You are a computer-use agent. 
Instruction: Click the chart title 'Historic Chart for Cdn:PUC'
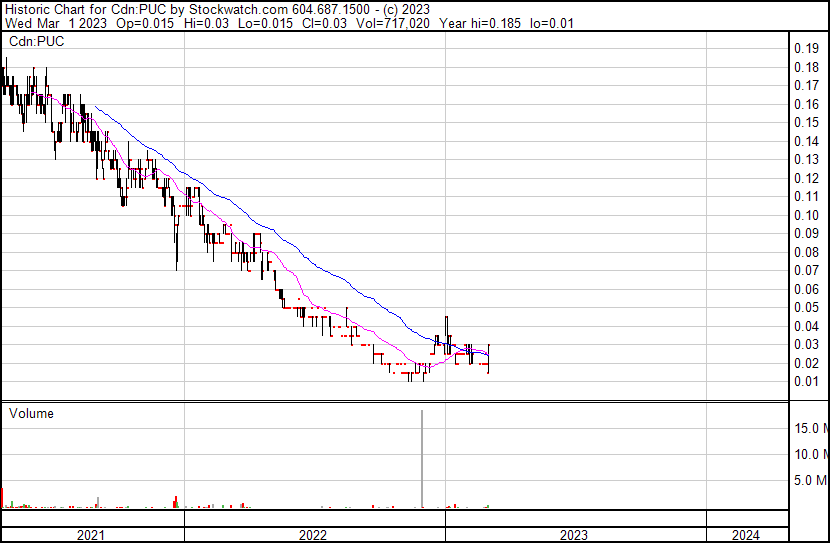point(87,9)
